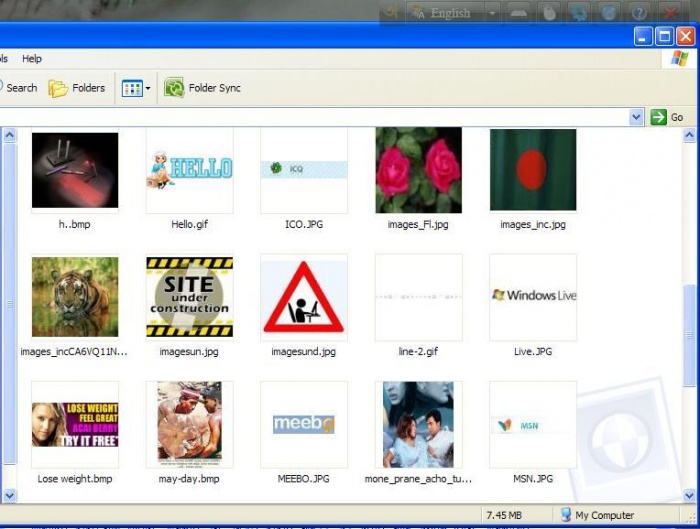
Task: Select the MSN.JPG thumbnail
Action: tap(533, 424)
